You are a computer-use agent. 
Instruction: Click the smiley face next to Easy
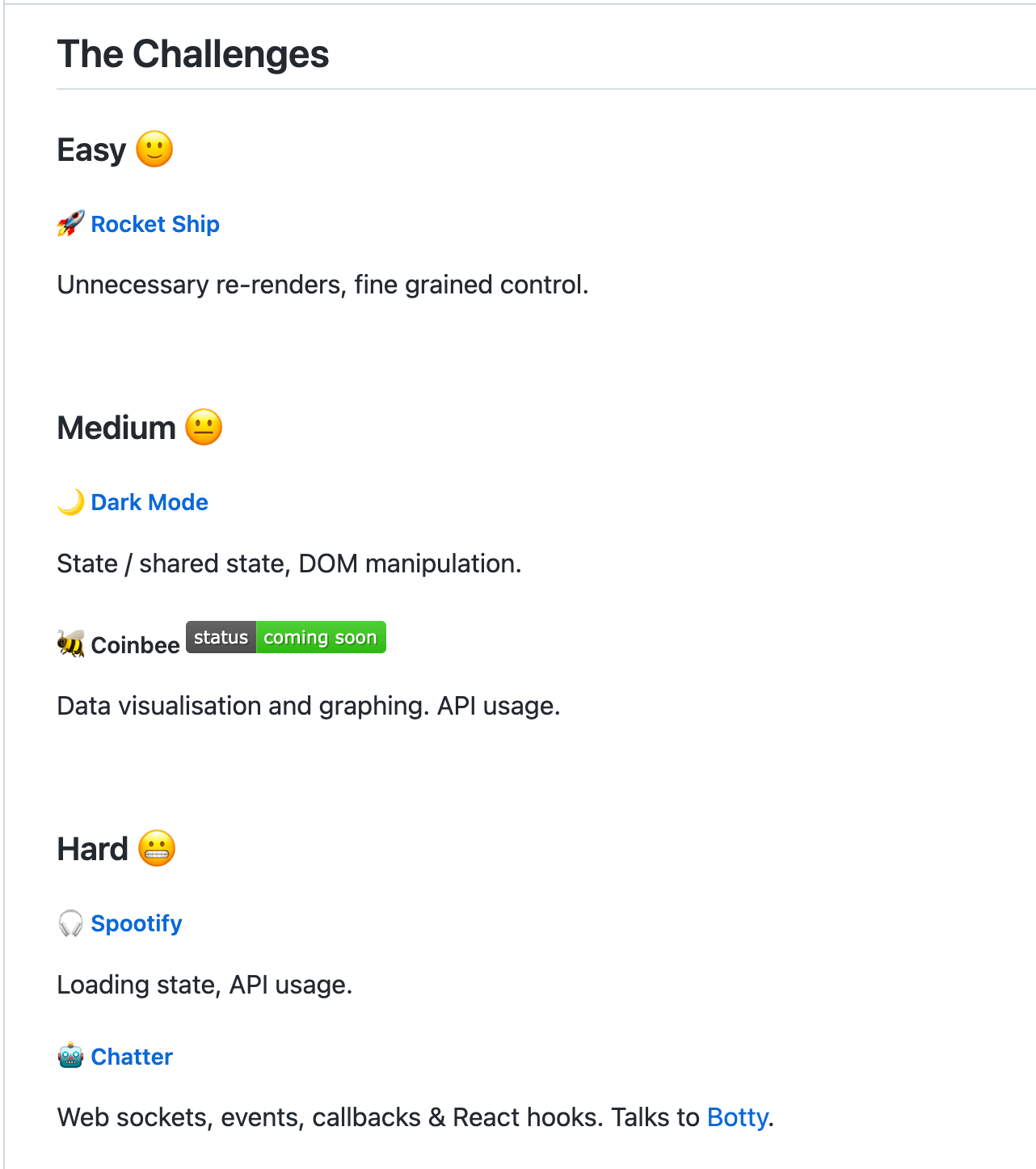click(154, 150)
